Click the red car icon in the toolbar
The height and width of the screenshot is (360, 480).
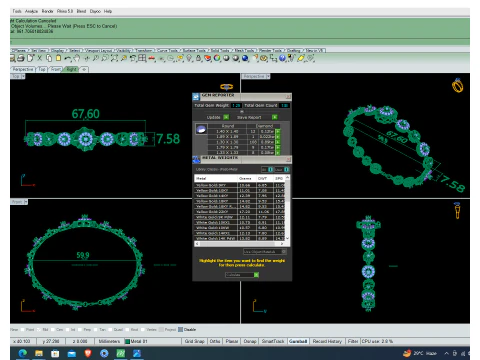click(x=152, y=59)
